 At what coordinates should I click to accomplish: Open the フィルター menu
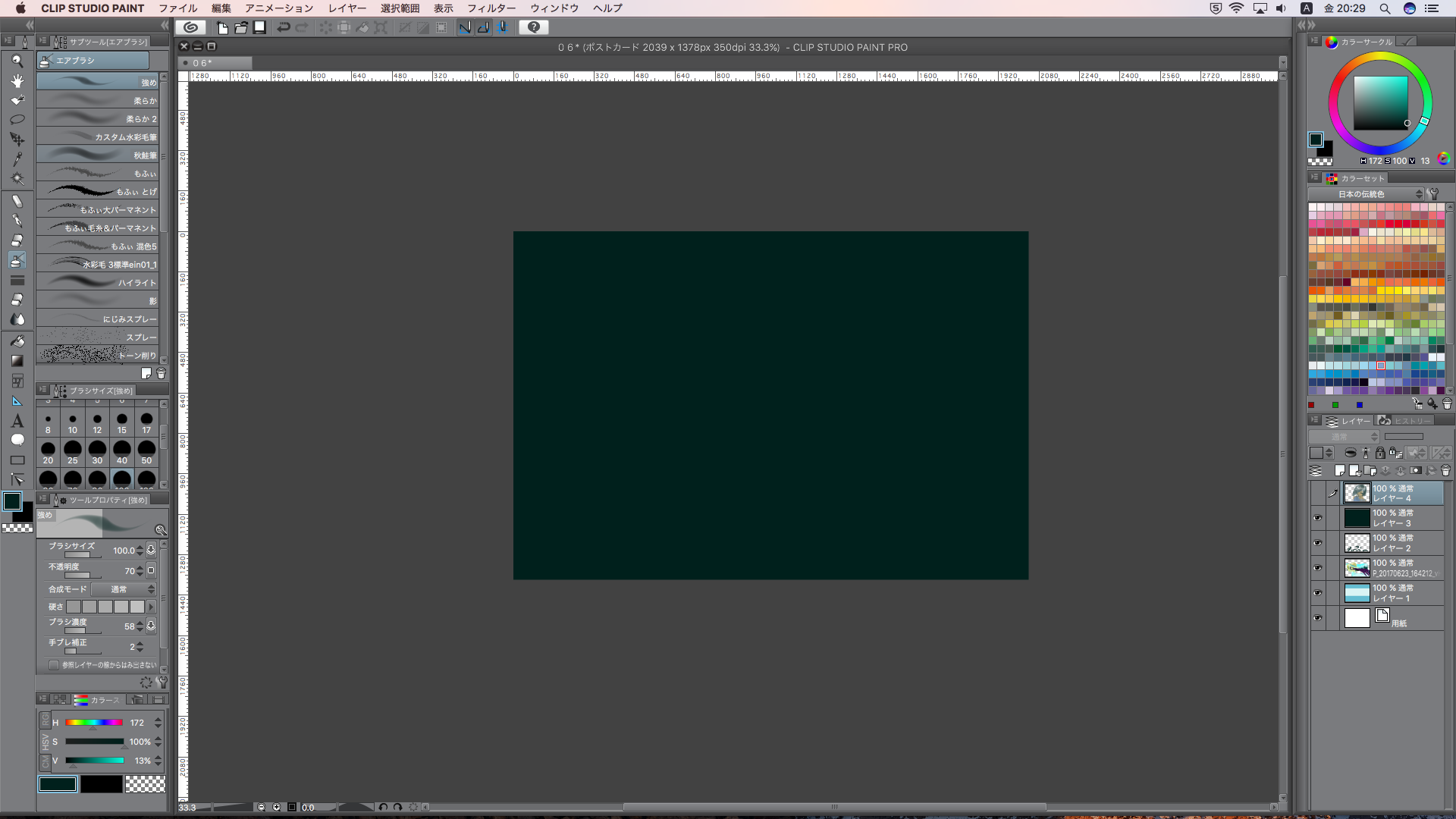[491, 8]
